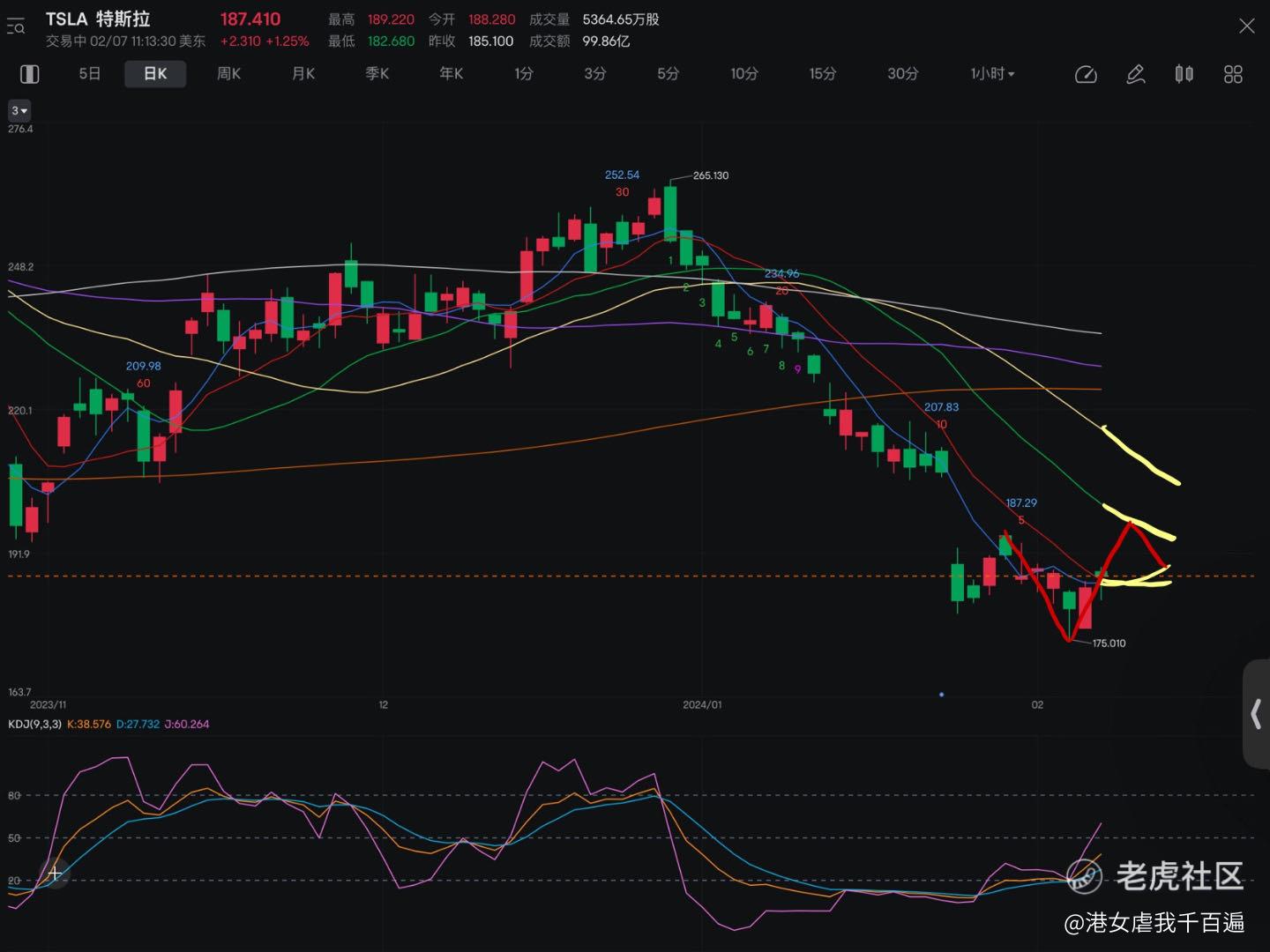Switch to the 周K weekly tab
This screenshot has height=952, width=1270.
click(229, 74)
